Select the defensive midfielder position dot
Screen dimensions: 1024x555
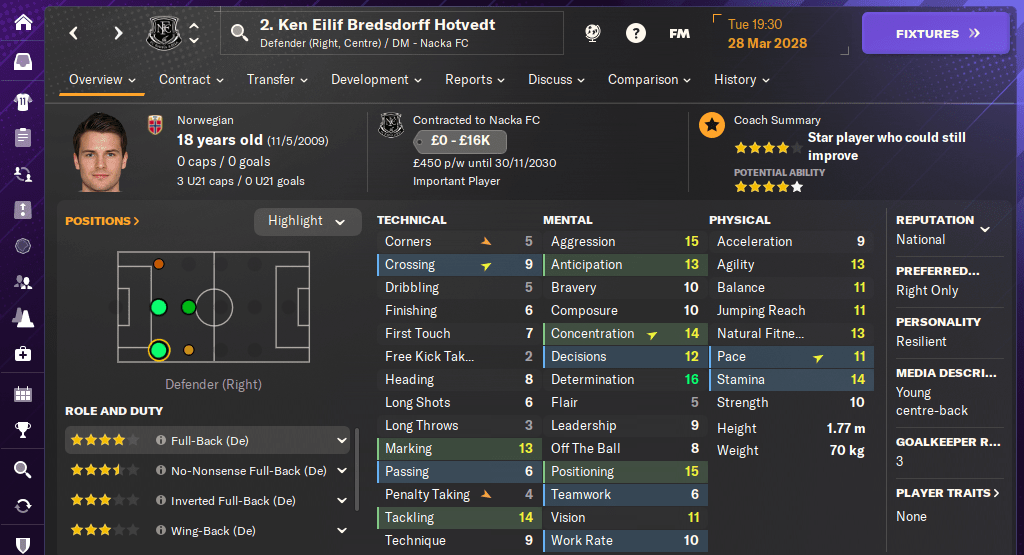188,307
